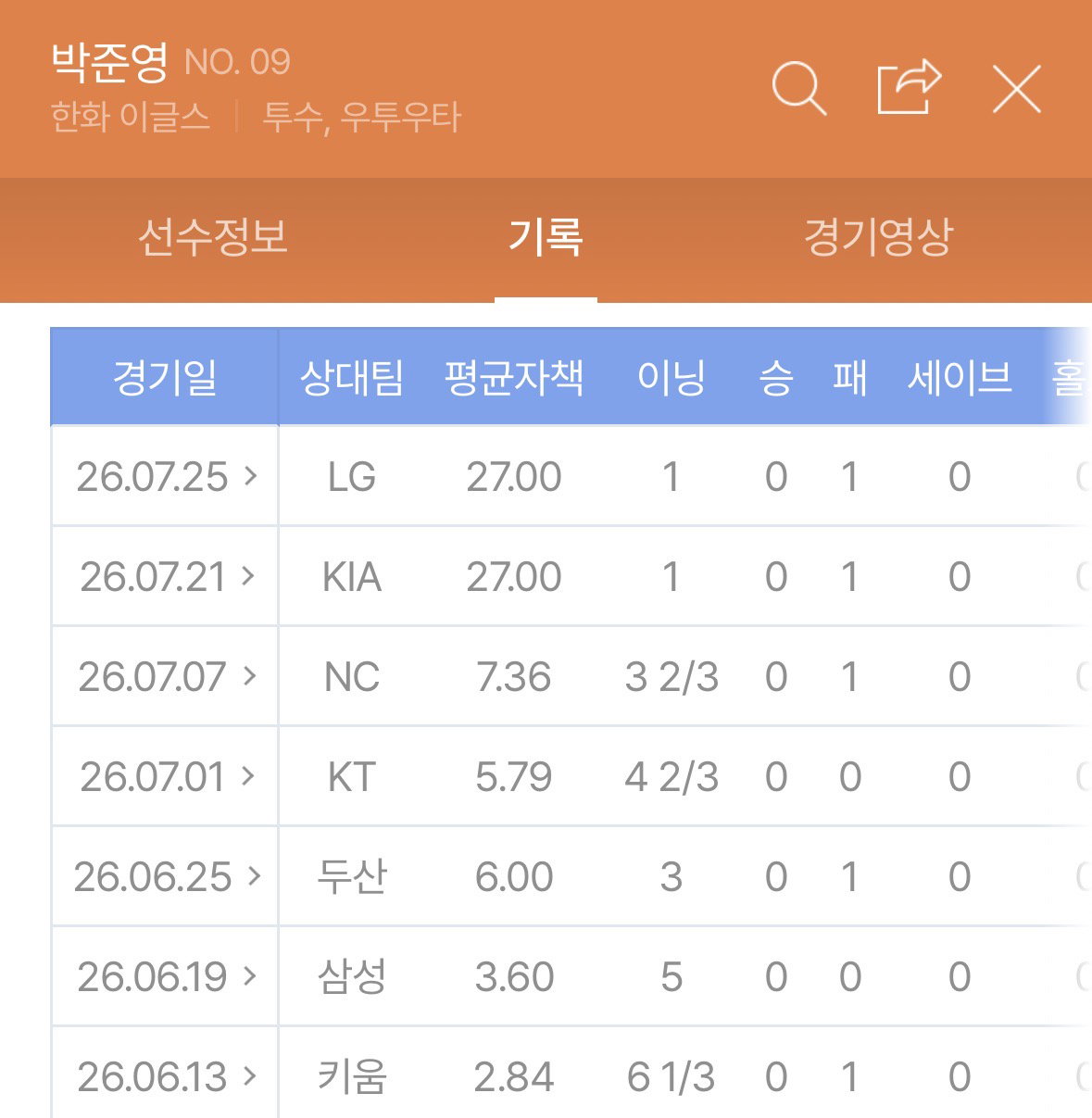Open the 26.07.01 game chevron
1092x1118 pixels.
tap(248, 776)
